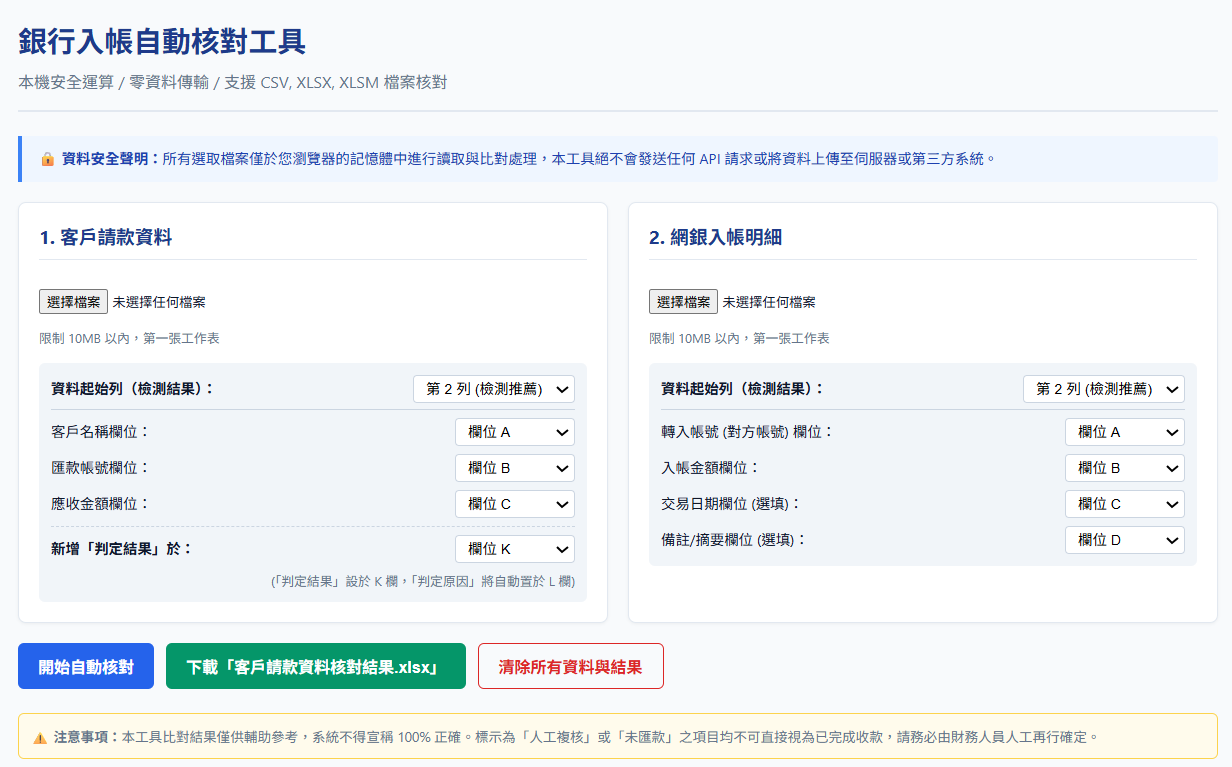Image resolution: width=1232 pixels, height=767 pixels.
Task: Click the 資料安全聲明 label
Action: (x=110, y=159)
